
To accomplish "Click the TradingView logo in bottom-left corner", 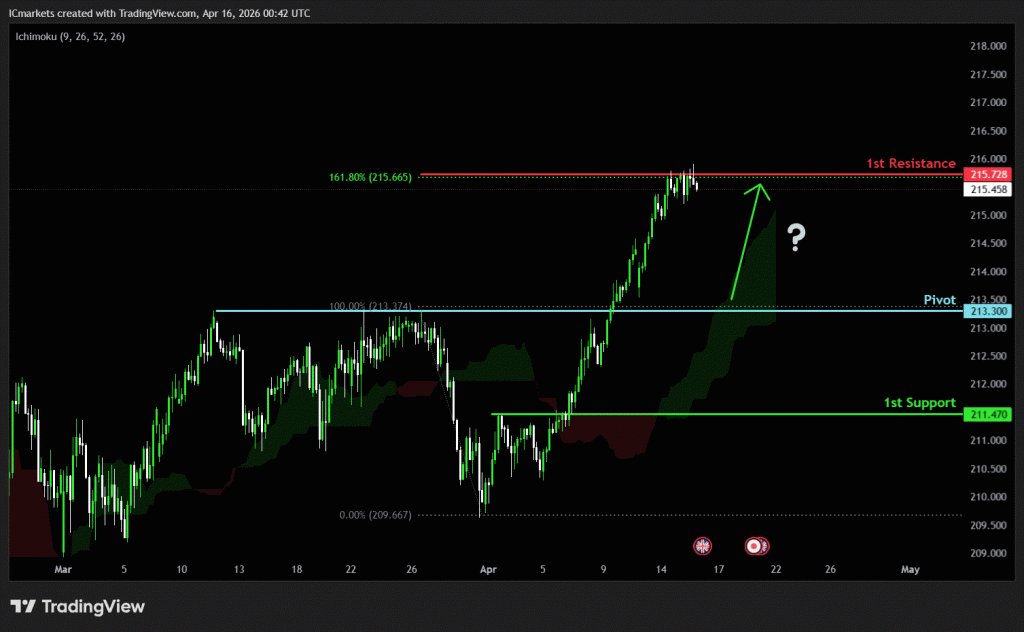I will click(x=77, y=606).
